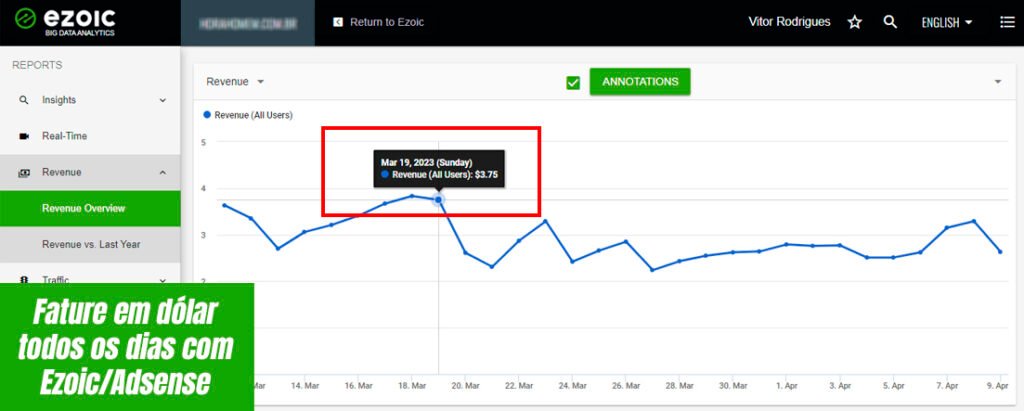Image resolution: width=1024 pixels, height=411 pixels.
Task: Click the Mar 19 data point on chart
Action: [x=438, y=200]
